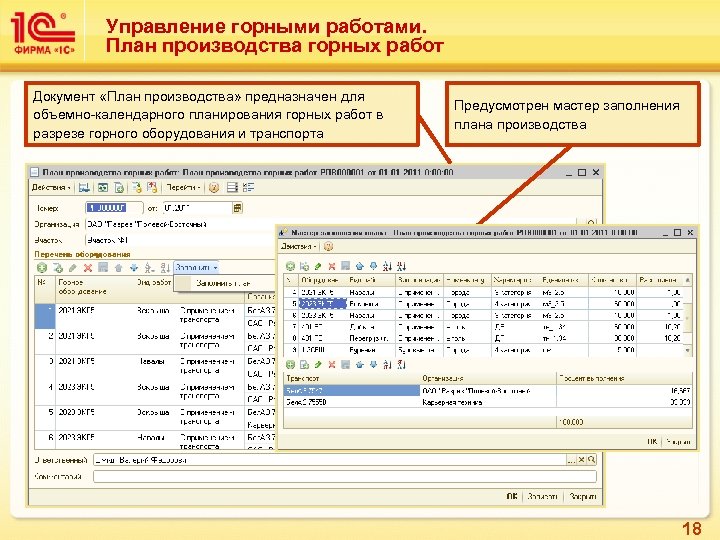Open the calendar picker next to the date field
The height and width of the screenshot is (540, 720).
(x=237, y=208)
